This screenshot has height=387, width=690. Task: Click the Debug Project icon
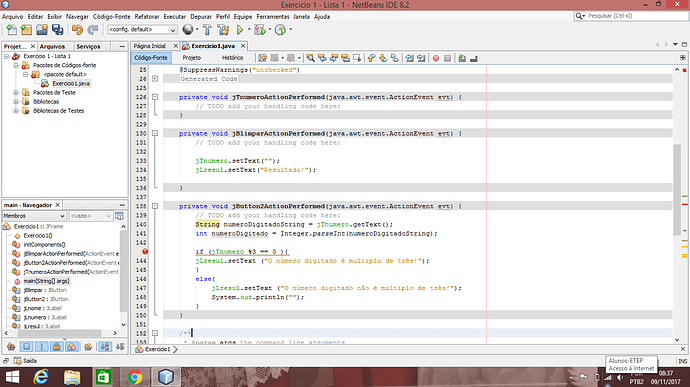[x=260, y=29]
